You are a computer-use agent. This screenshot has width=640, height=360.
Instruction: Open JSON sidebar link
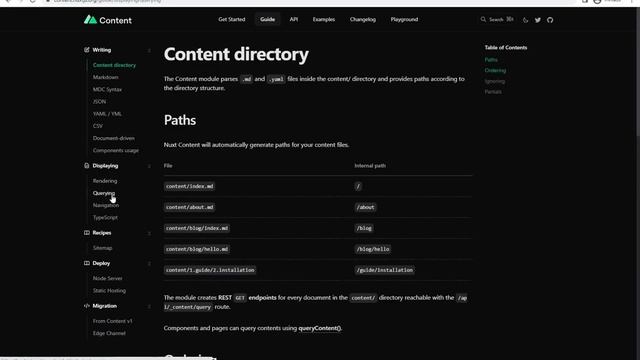pos(99,102)
